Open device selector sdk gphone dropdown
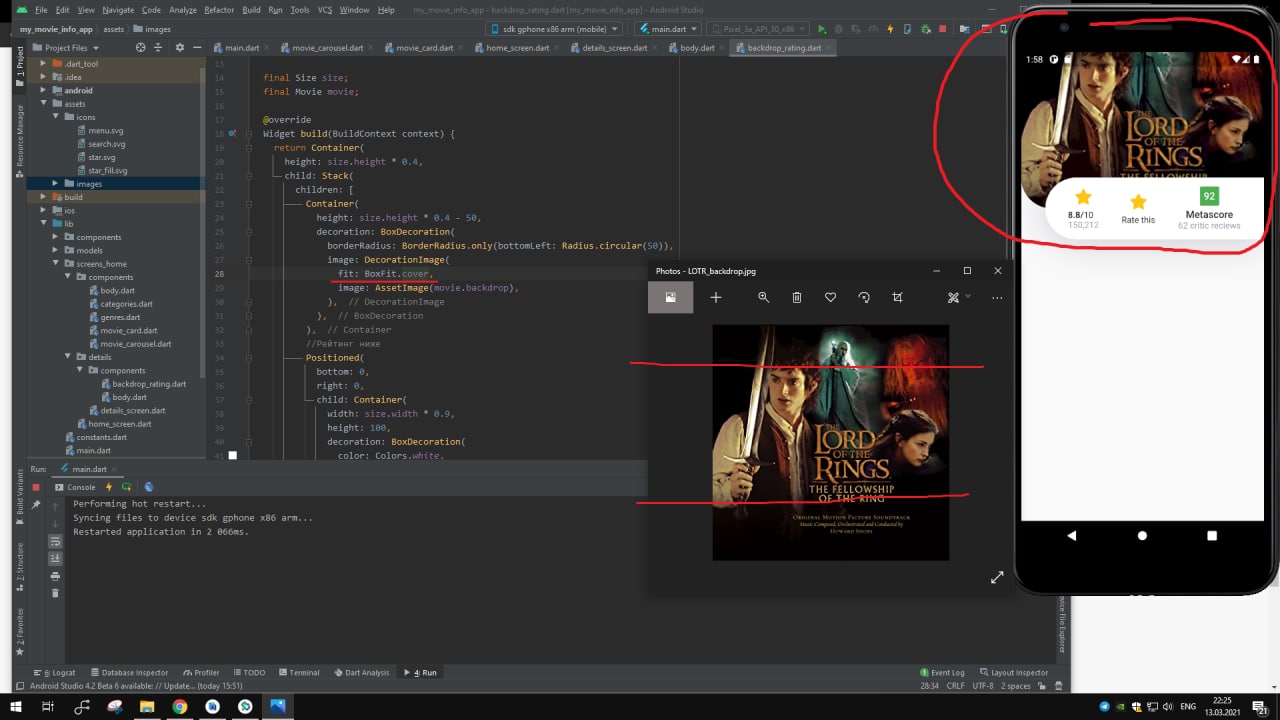Viewport: 1280px width, 720px height. pyautogui.click(x=554, y=29)
